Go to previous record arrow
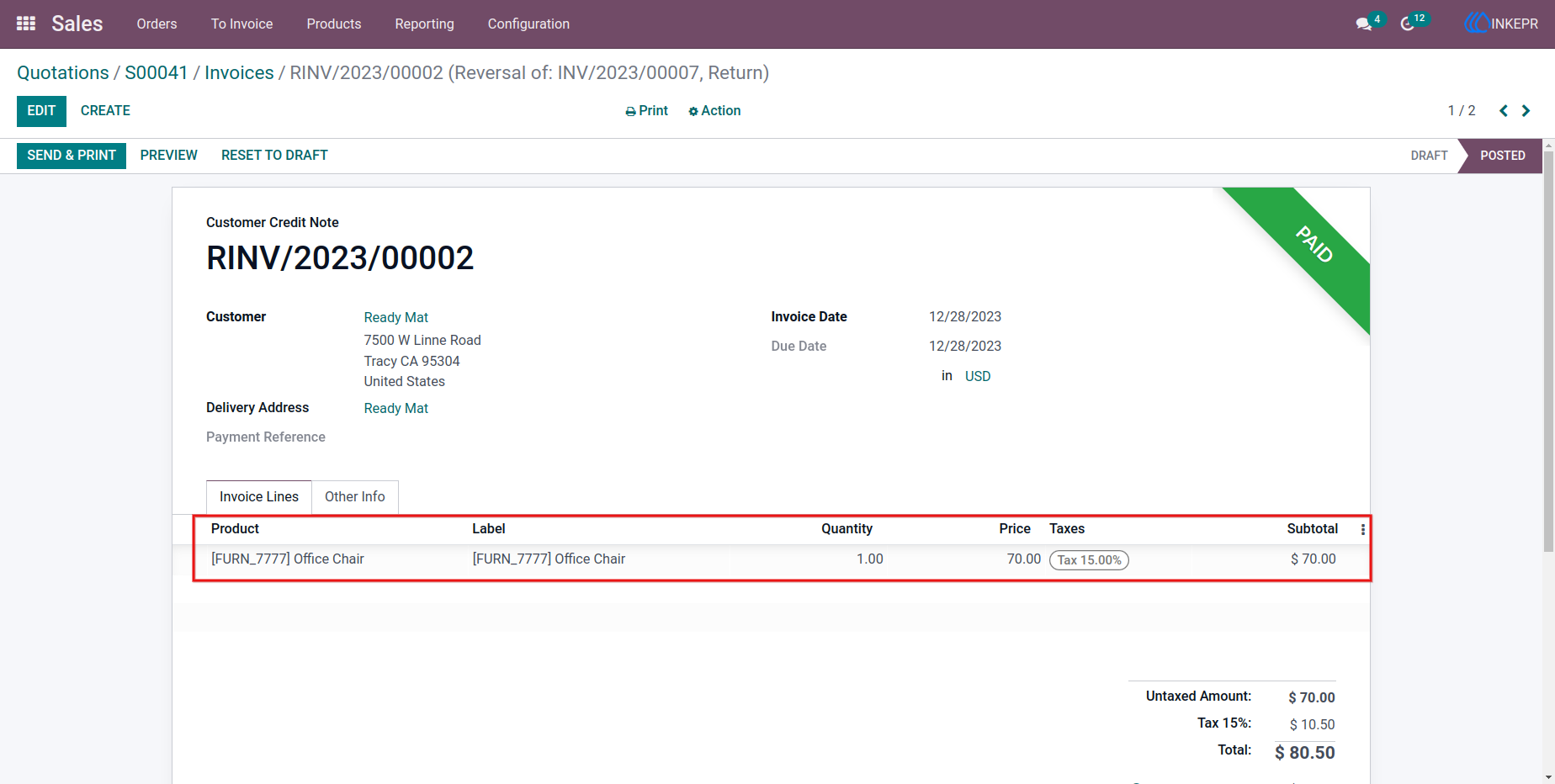This screenshot has width=1555, height=784. [1504, 111]
